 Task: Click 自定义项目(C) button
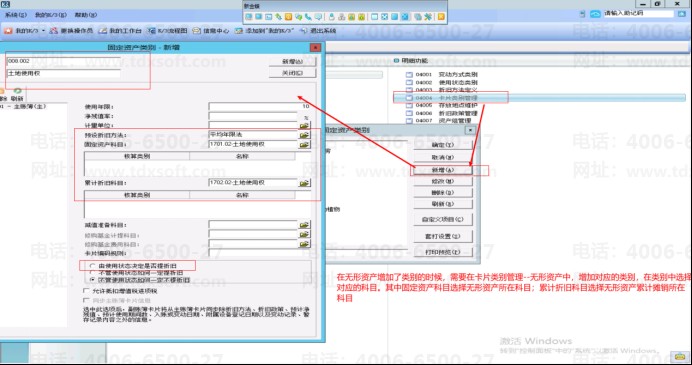coord(443,219)
